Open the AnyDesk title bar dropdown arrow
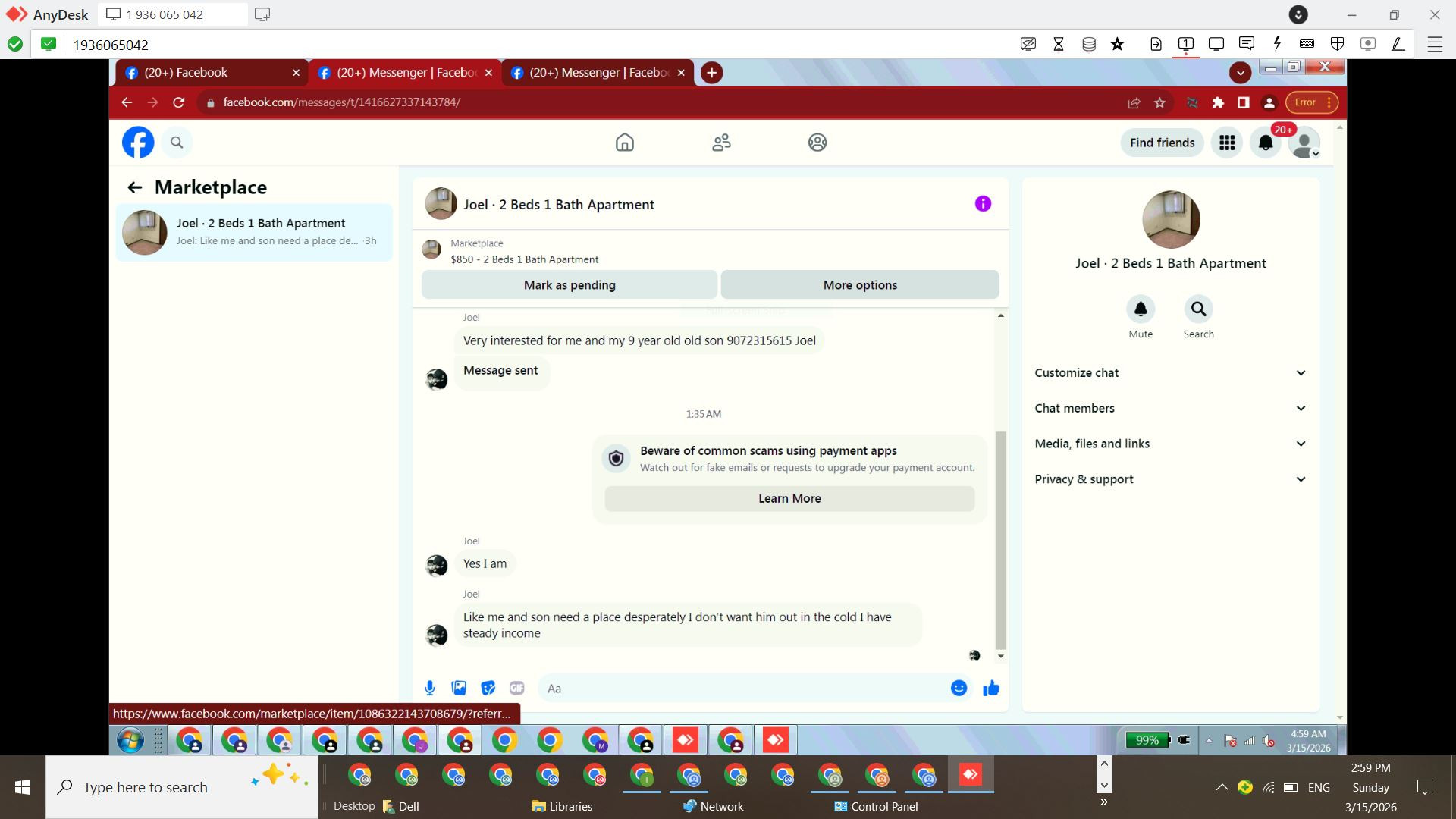The image size is (1456, 819). tap(1298, 14)
